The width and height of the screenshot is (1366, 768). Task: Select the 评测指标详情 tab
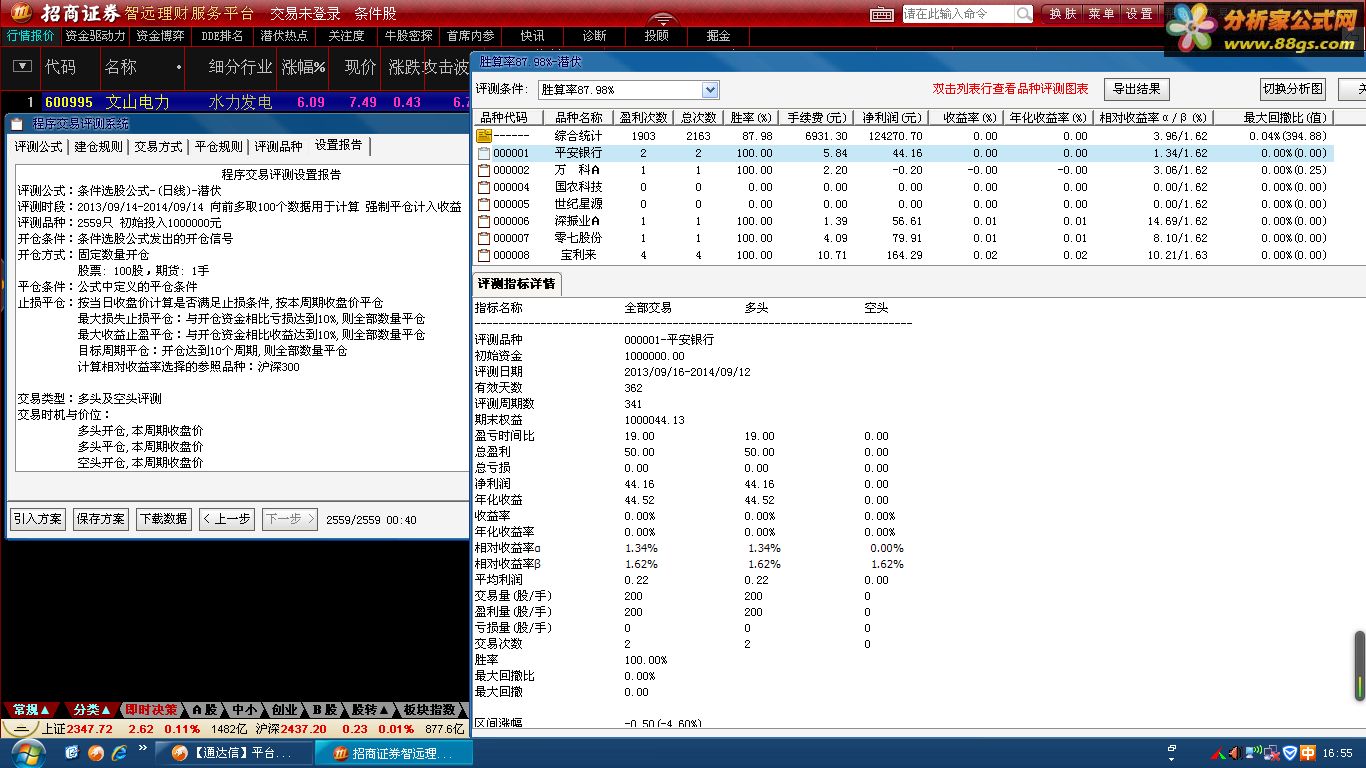(x=516, y=284)
